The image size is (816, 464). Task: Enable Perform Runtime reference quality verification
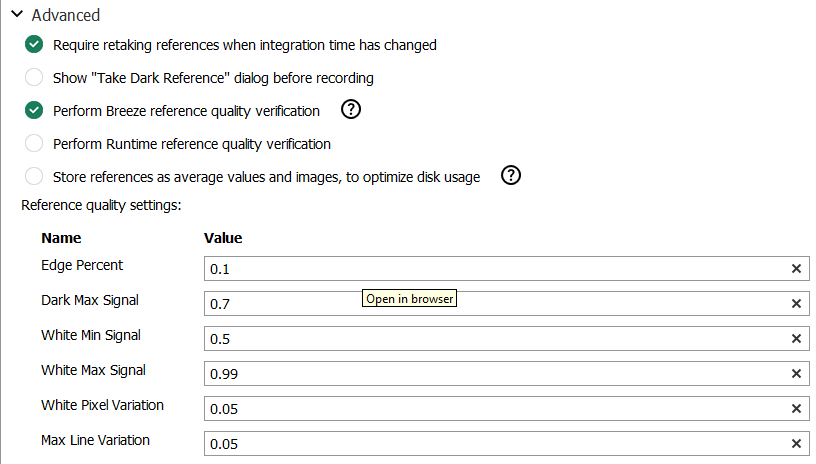click(x=35, y=144)
